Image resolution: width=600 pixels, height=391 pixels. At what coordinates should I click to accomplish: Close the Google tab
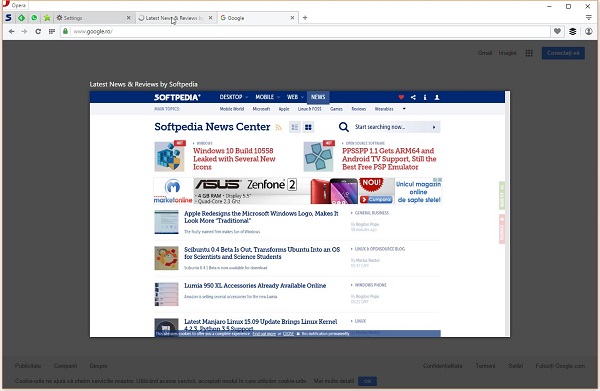point(292,18)
